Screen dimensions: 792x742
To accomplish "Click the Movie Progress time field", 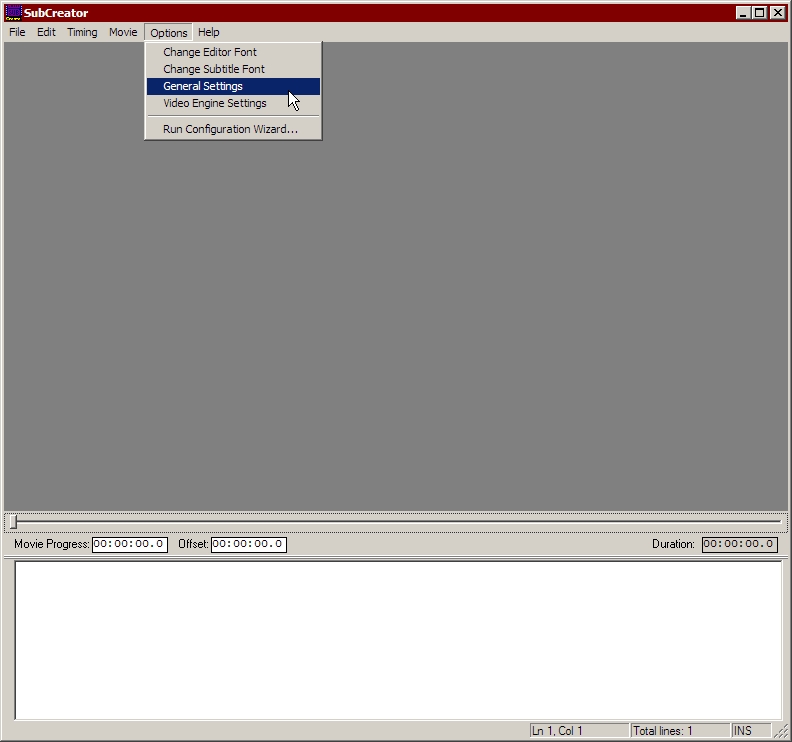I will coord(130,544).
